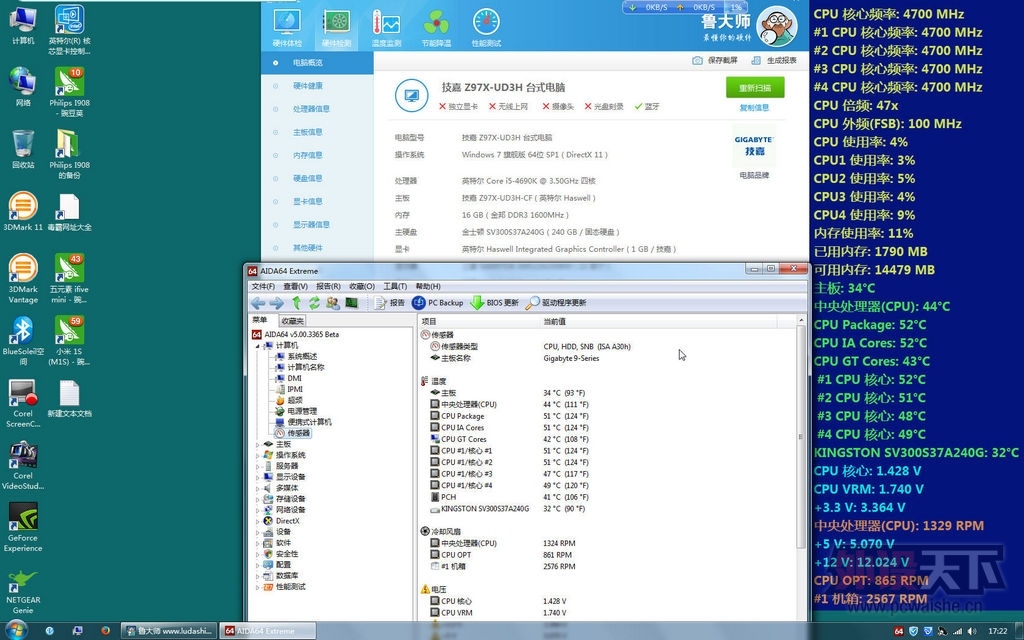Open the 硬件体检 icon in 鲁大师
The width and height of the screenshot is (1024, 640).
287,28
